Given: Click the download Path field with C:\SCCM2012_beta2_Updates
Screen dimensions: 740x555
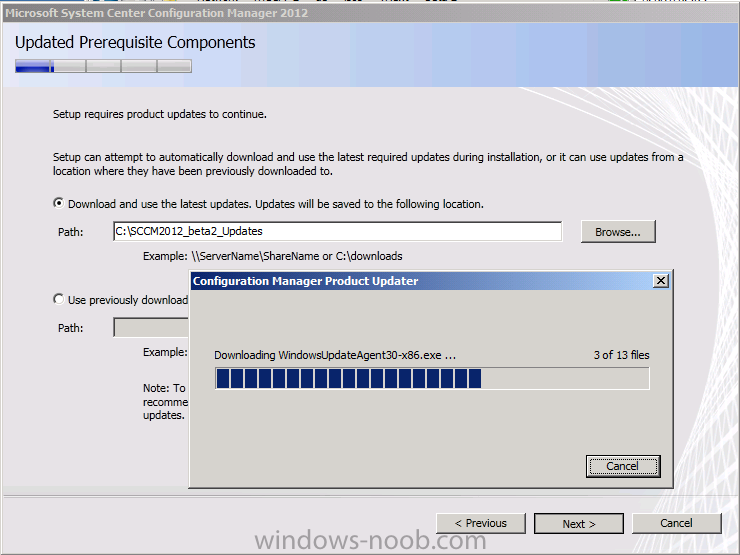Looking at the screenshot, I should coord(337,231).
